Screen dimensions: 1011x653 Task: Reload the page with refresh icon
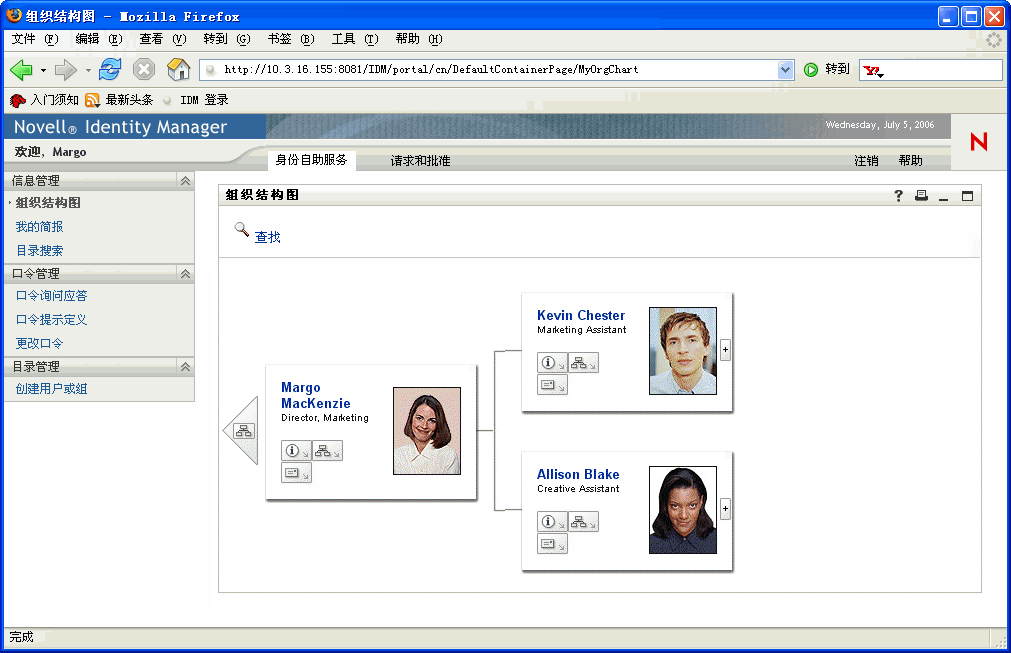[x=110, y=69]
